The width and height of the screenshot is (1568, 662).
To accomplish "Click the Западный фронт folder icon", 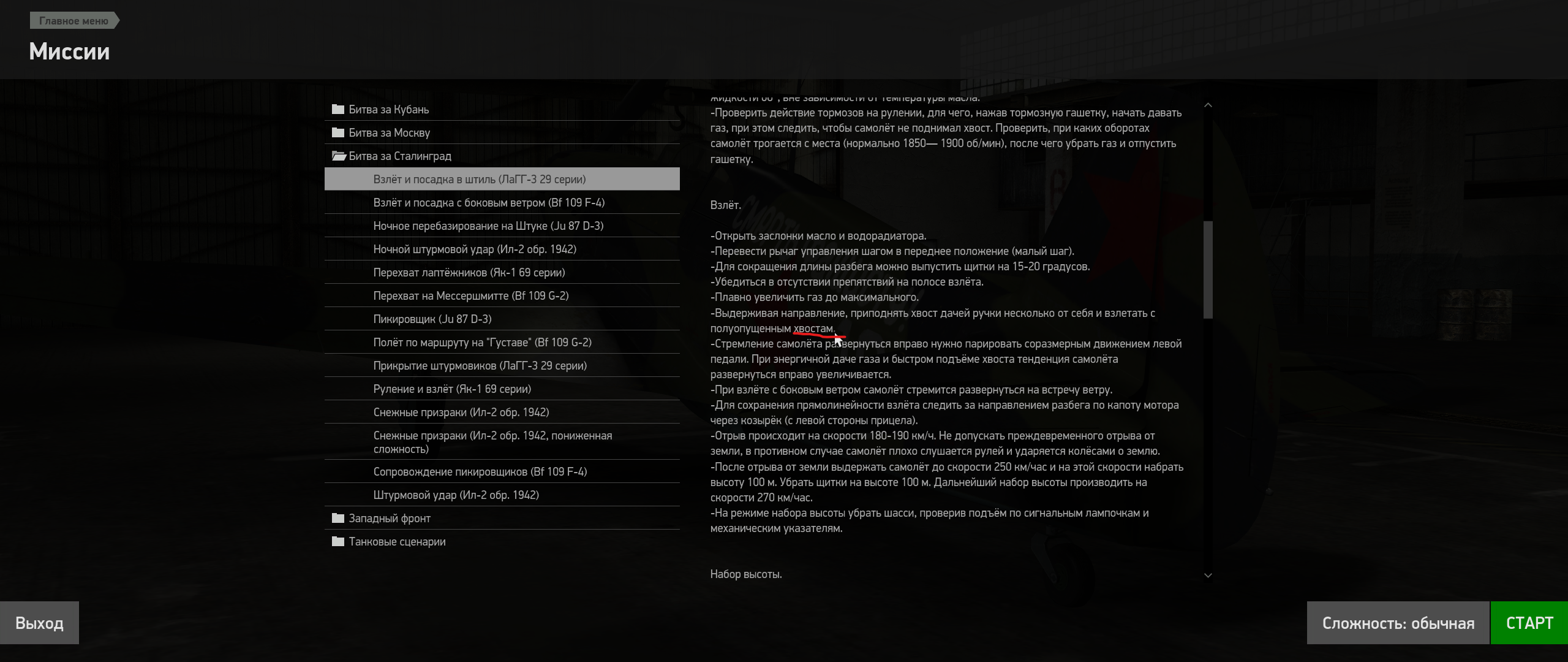I will [x=338, y=518].
